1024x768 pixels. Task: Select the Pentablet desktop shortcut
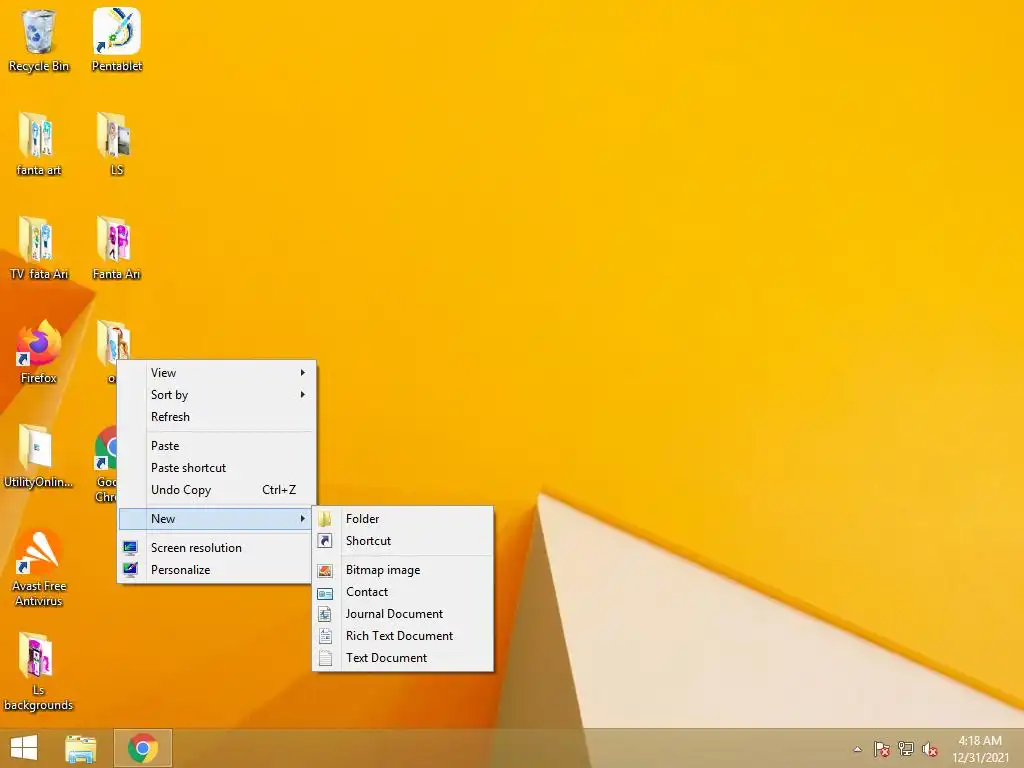116,40
